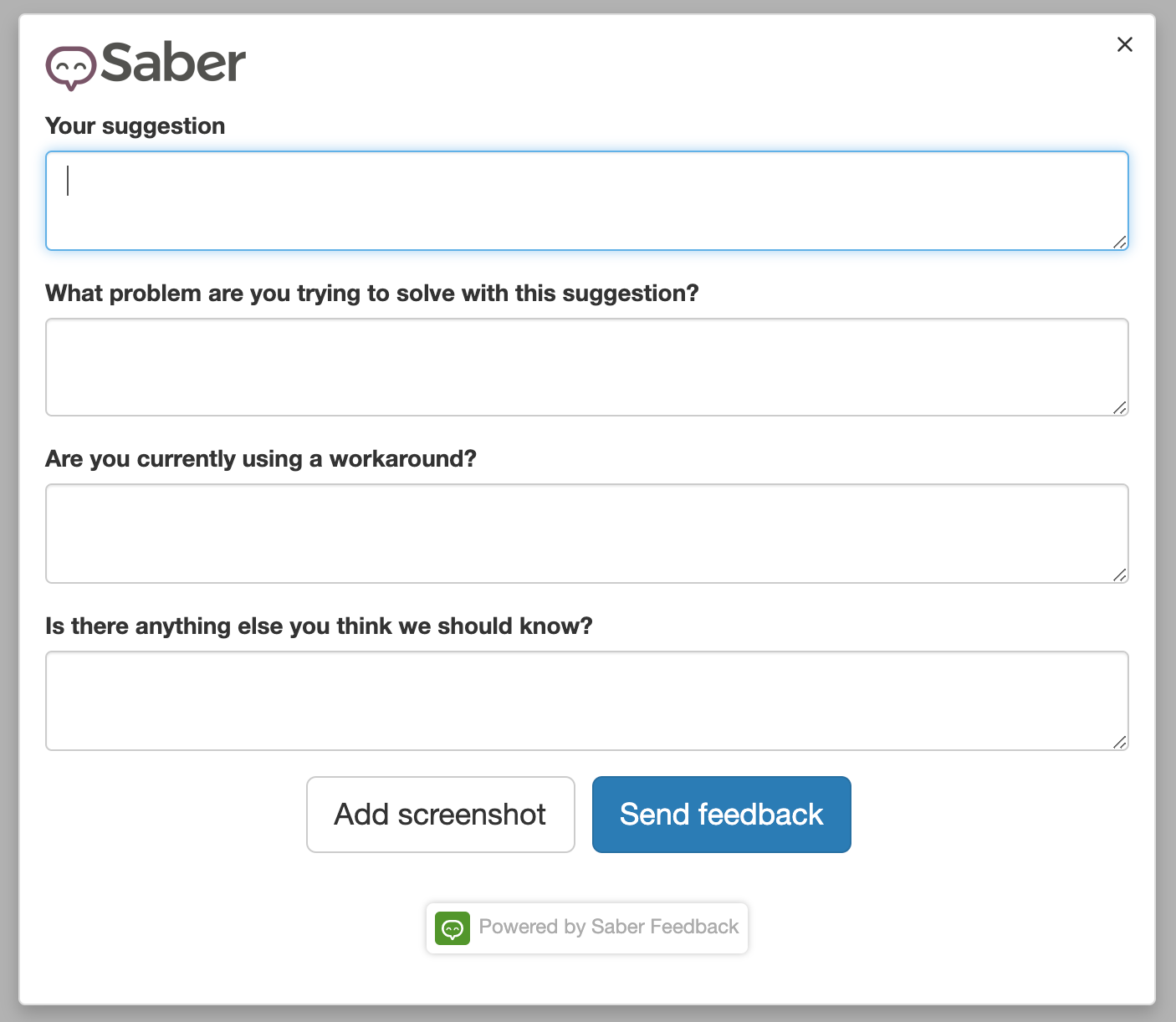Image resolution: width=1176 pixels, height=1022 pixels.
Task: Open the Powered by Saber Feedback link
Action: pos(607,927)
